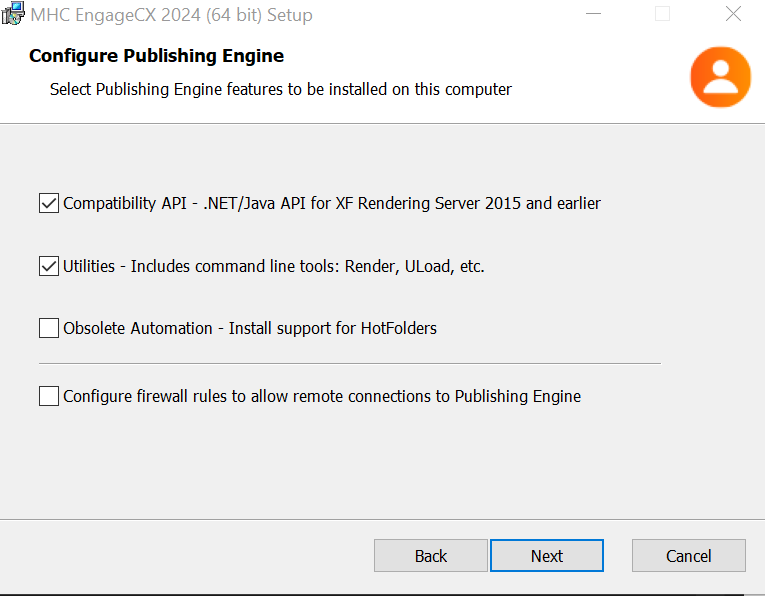Uncheck the Utilities command line tools checkbox

coord(49,266)
